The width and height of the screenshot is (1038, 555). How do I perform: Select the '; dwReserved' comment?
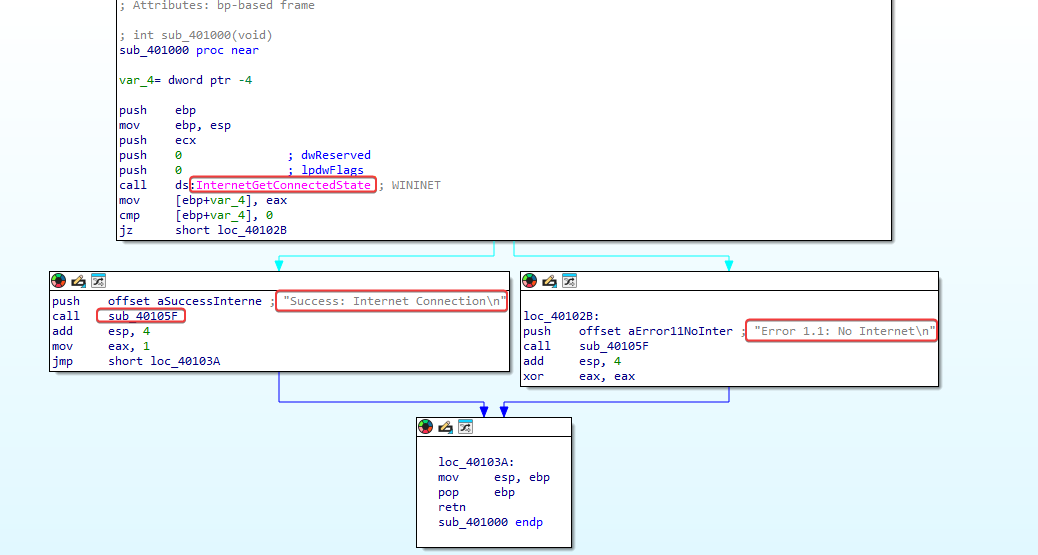(x=329, y=155)
